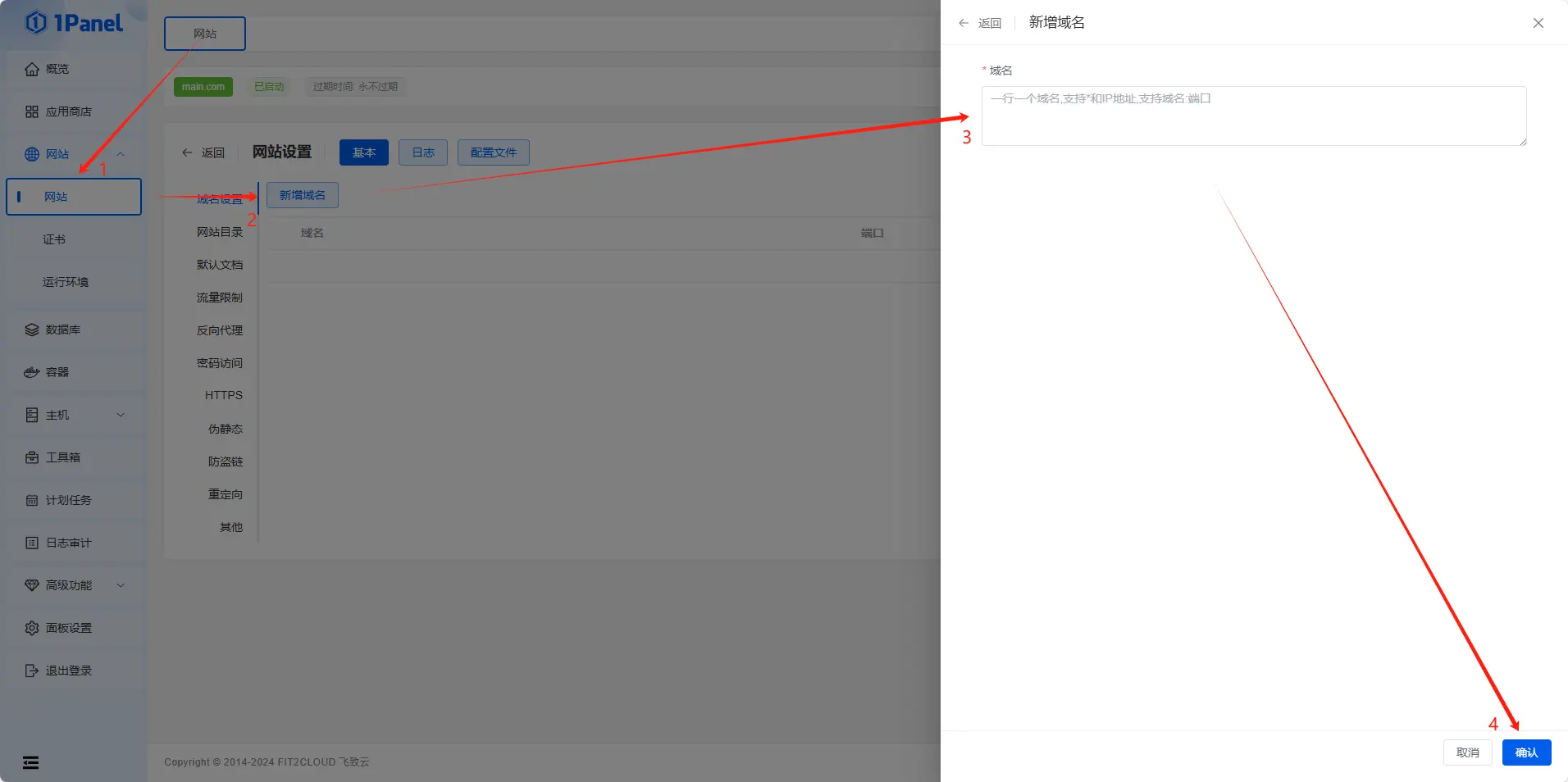Screen dimensions: 1568x782
Task: Click the 网站 globe icon in sidebar
Action: pos(32,154)
